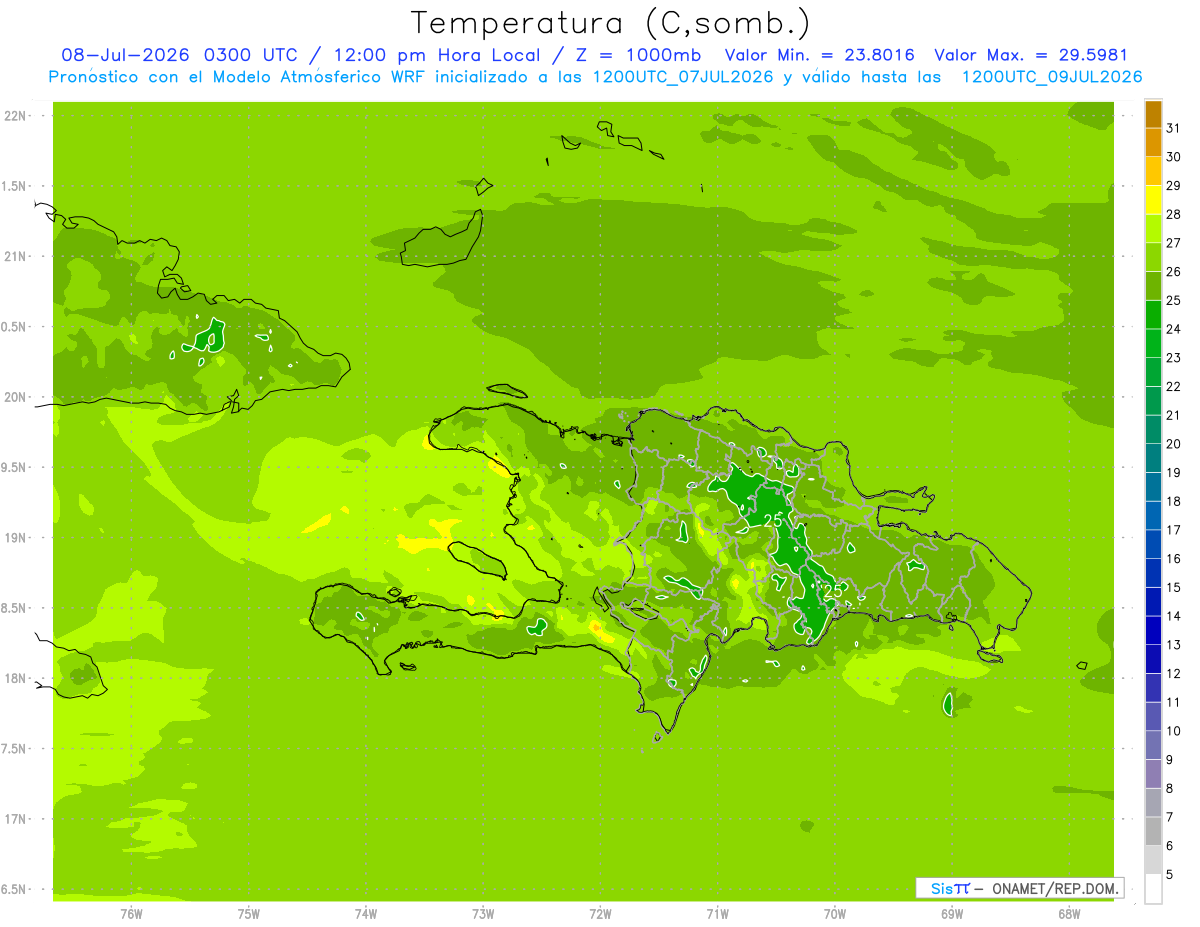The image size is (1200, 927).
Task: Pick the lime swatch between legend 27 and 28
Action: [1153, 228]
